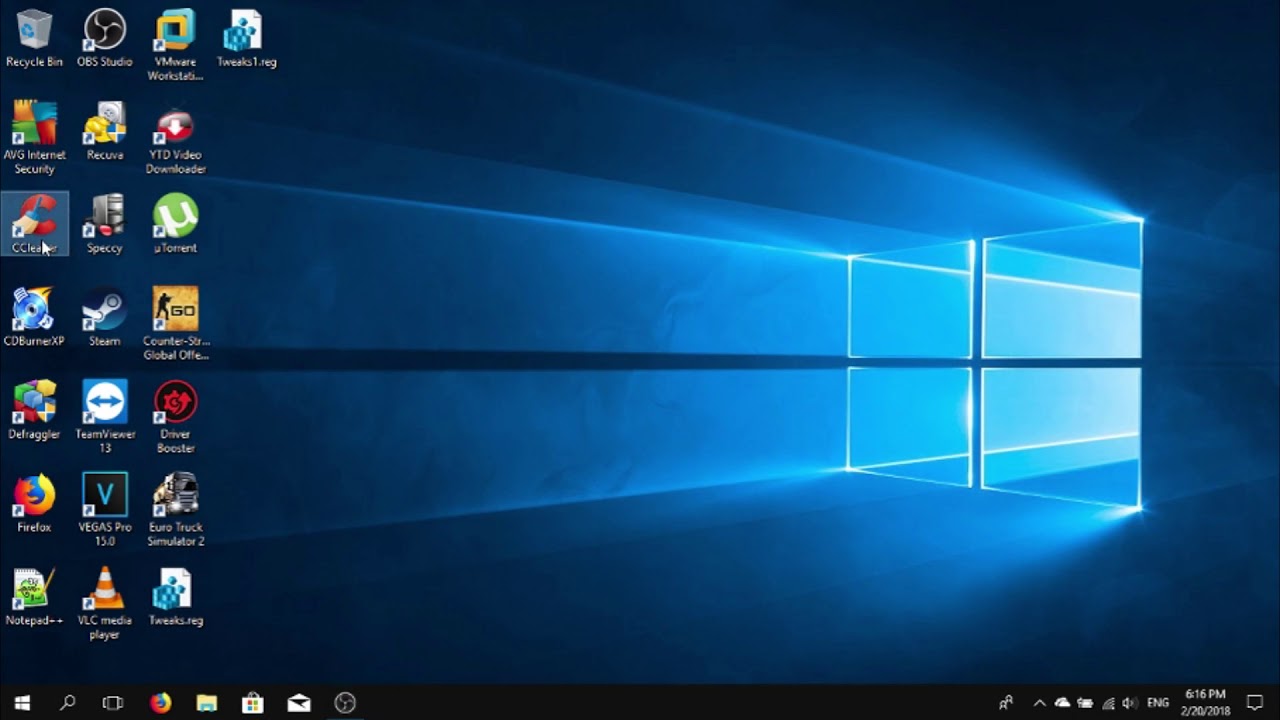Select the Tweaks.reg file

click(x=175, y=596)
